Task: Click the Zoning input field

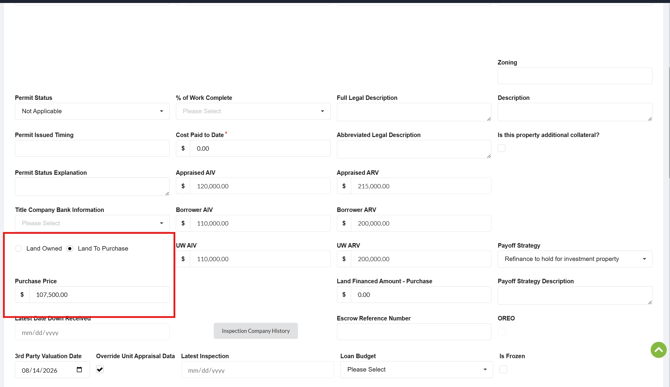Action: [575, 76]
